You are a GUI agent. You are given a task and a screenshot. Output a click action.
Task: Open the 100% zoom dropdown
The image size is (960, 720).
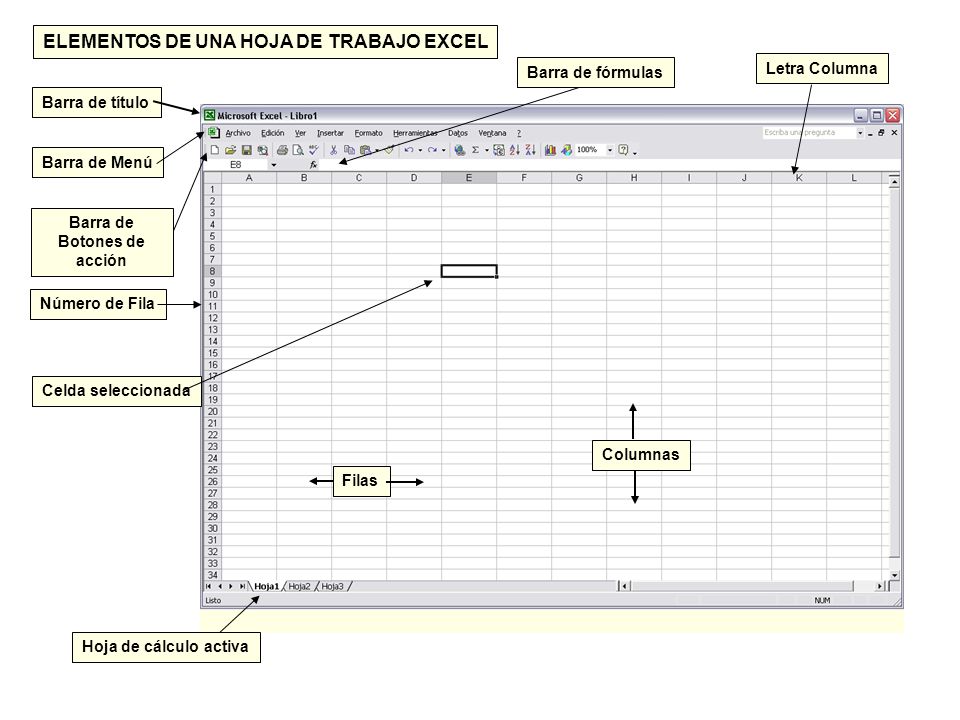tap(610, 150)
